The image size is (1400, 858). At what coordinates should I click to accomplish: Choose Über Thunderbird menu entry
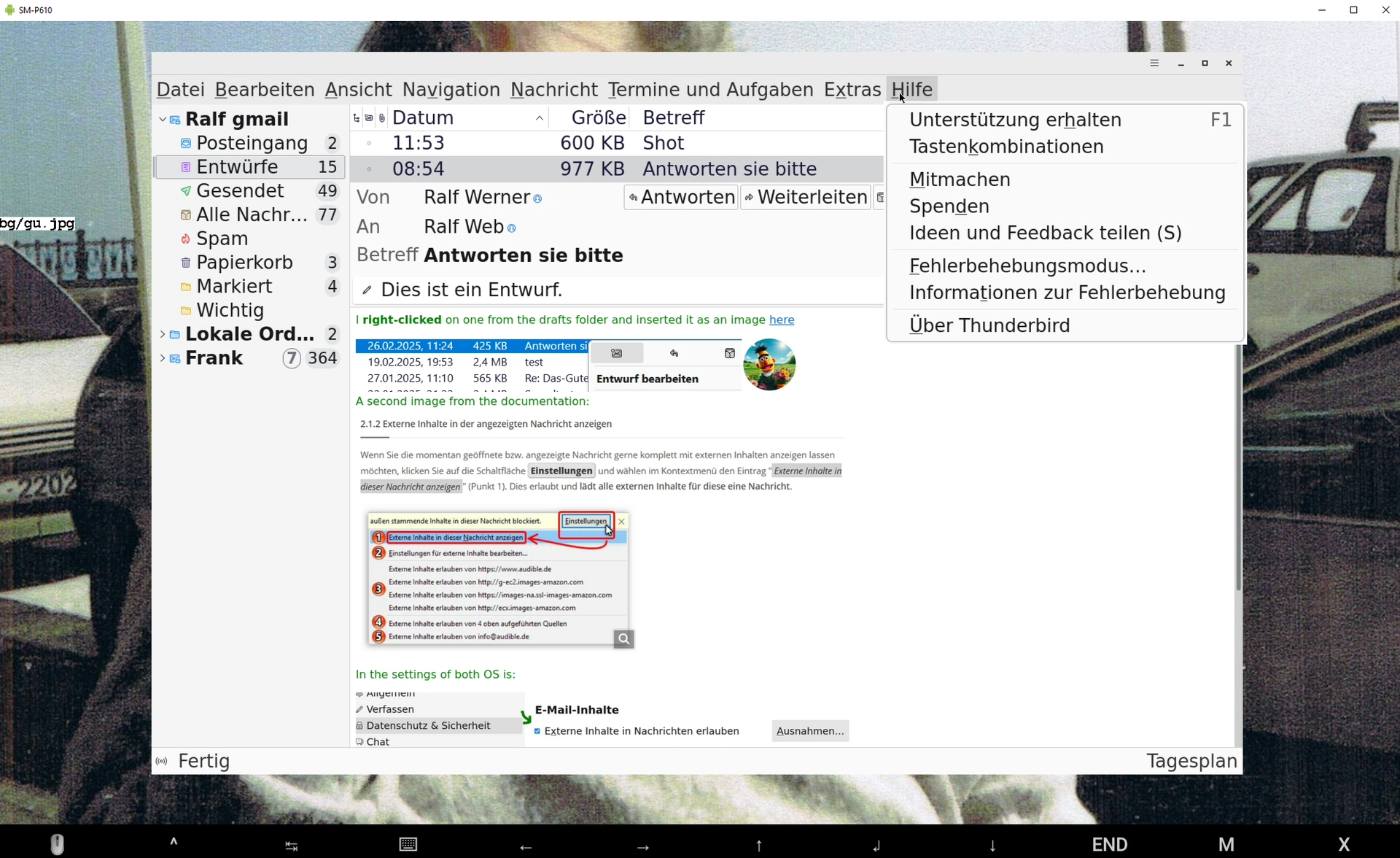point(989,325)
